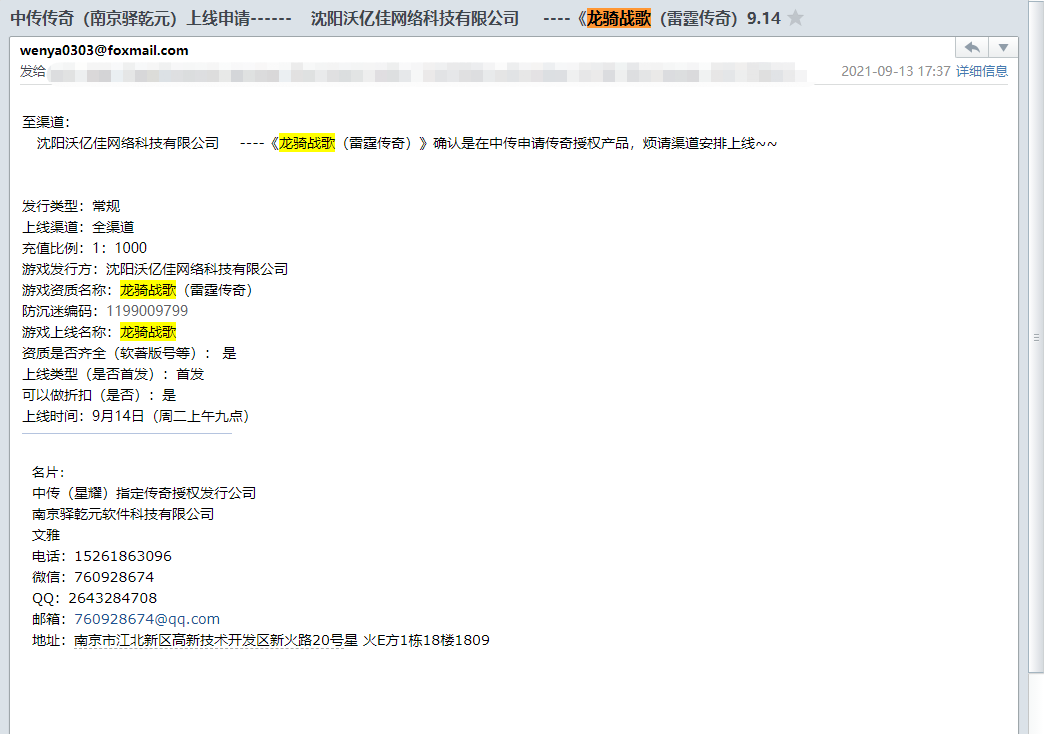This screenshot has width=1044, height=734.
Task: Click the line 充值比例：1：1000
Action: coord(85,248)
